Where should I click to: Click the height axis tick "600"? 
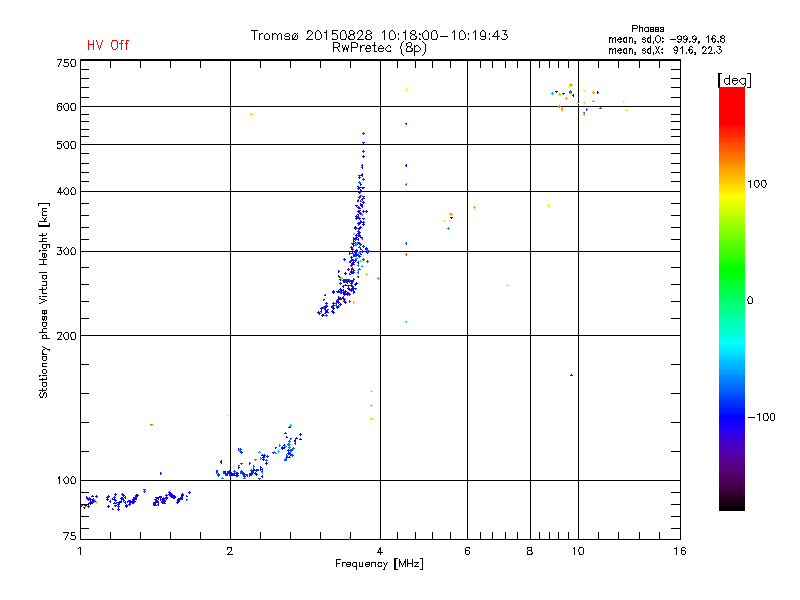tap(66, 107)
